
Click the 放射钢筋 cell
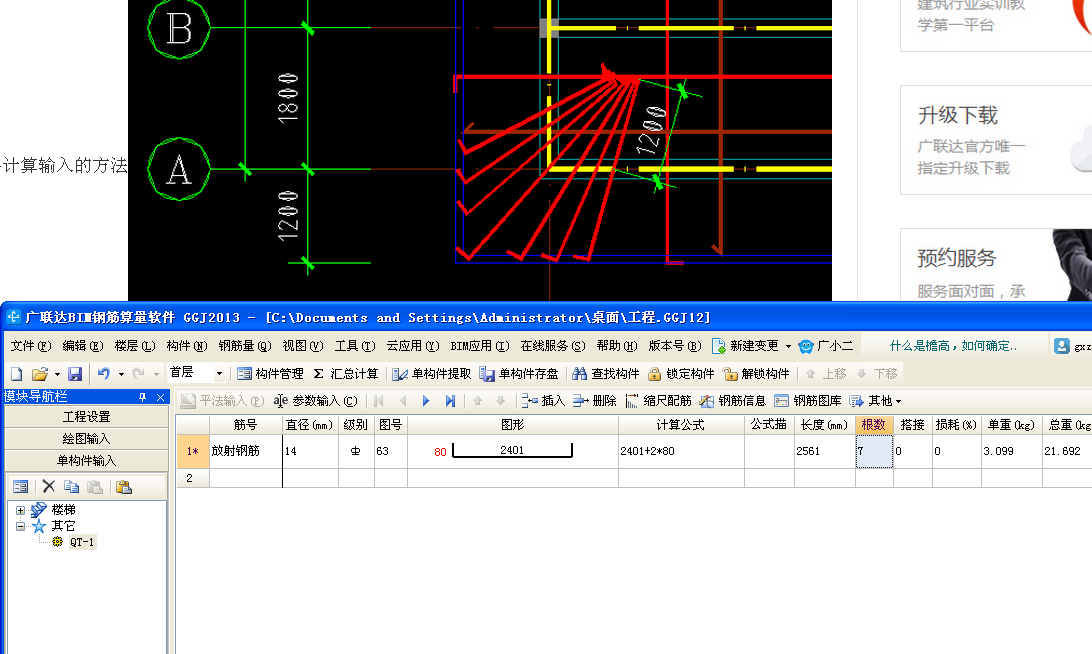point(246,451)
